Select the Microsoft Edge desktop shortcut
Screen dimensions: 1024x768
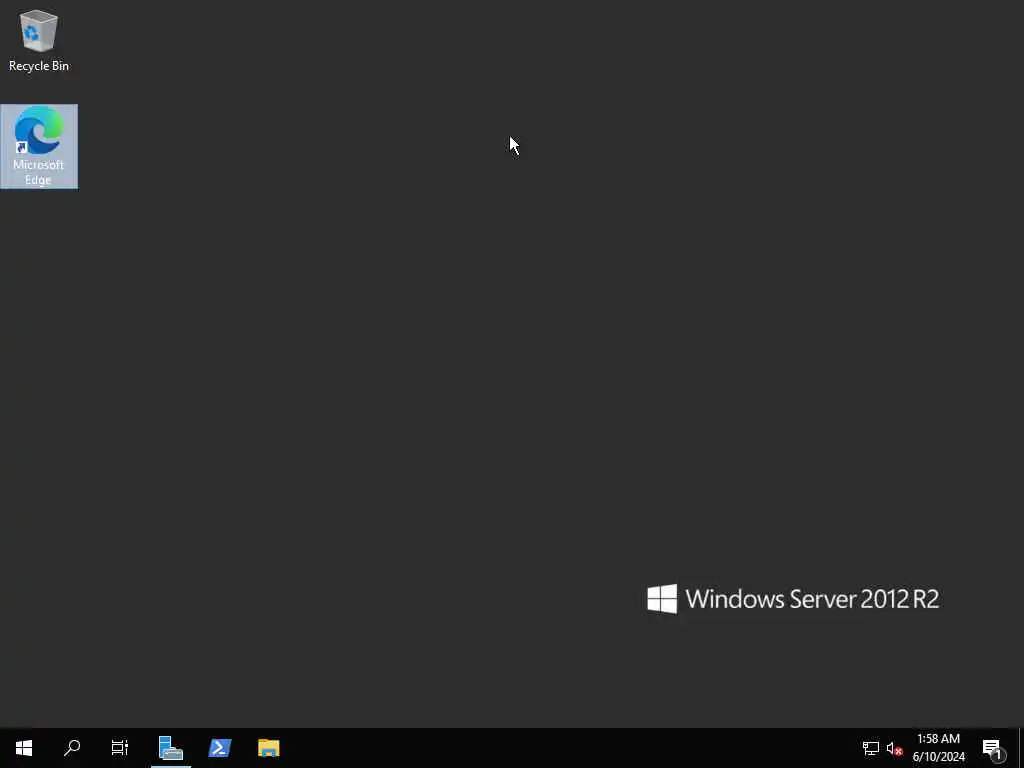[39, 146]
